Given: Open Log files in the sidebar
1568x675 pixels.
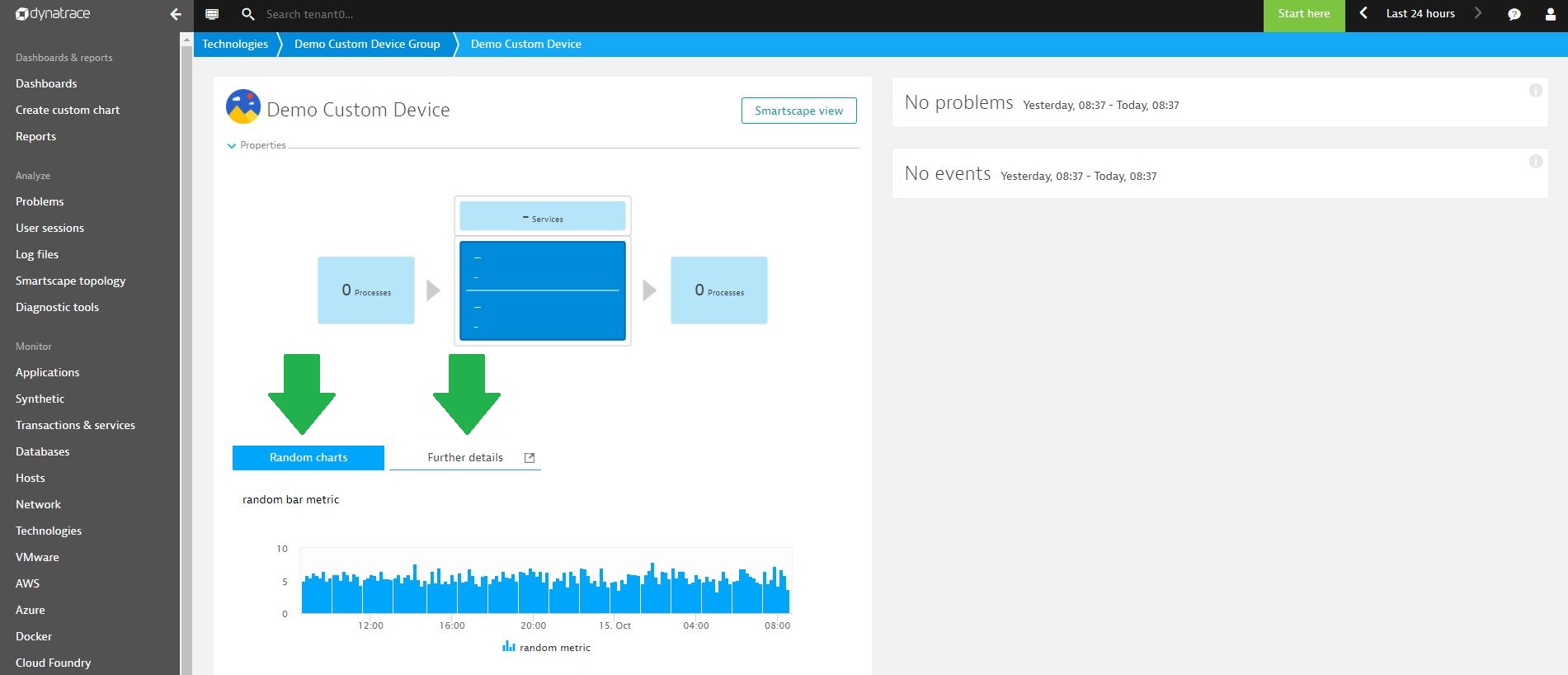Looking at the screenshot, I should tap(37, 254).
